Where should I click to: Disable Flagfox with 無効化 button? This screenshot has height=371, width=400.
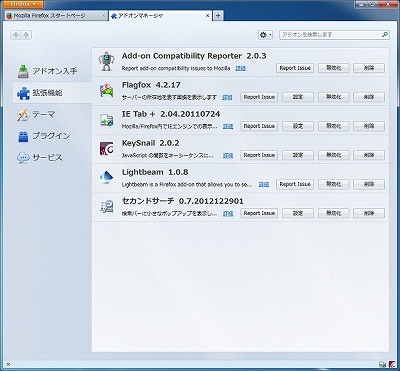(x=333, y=97)
